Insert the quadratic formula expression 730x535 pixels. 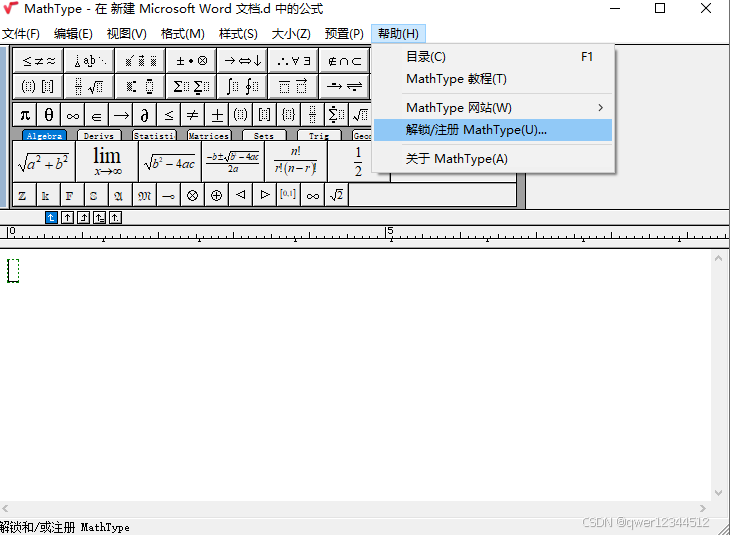[233, 162]
